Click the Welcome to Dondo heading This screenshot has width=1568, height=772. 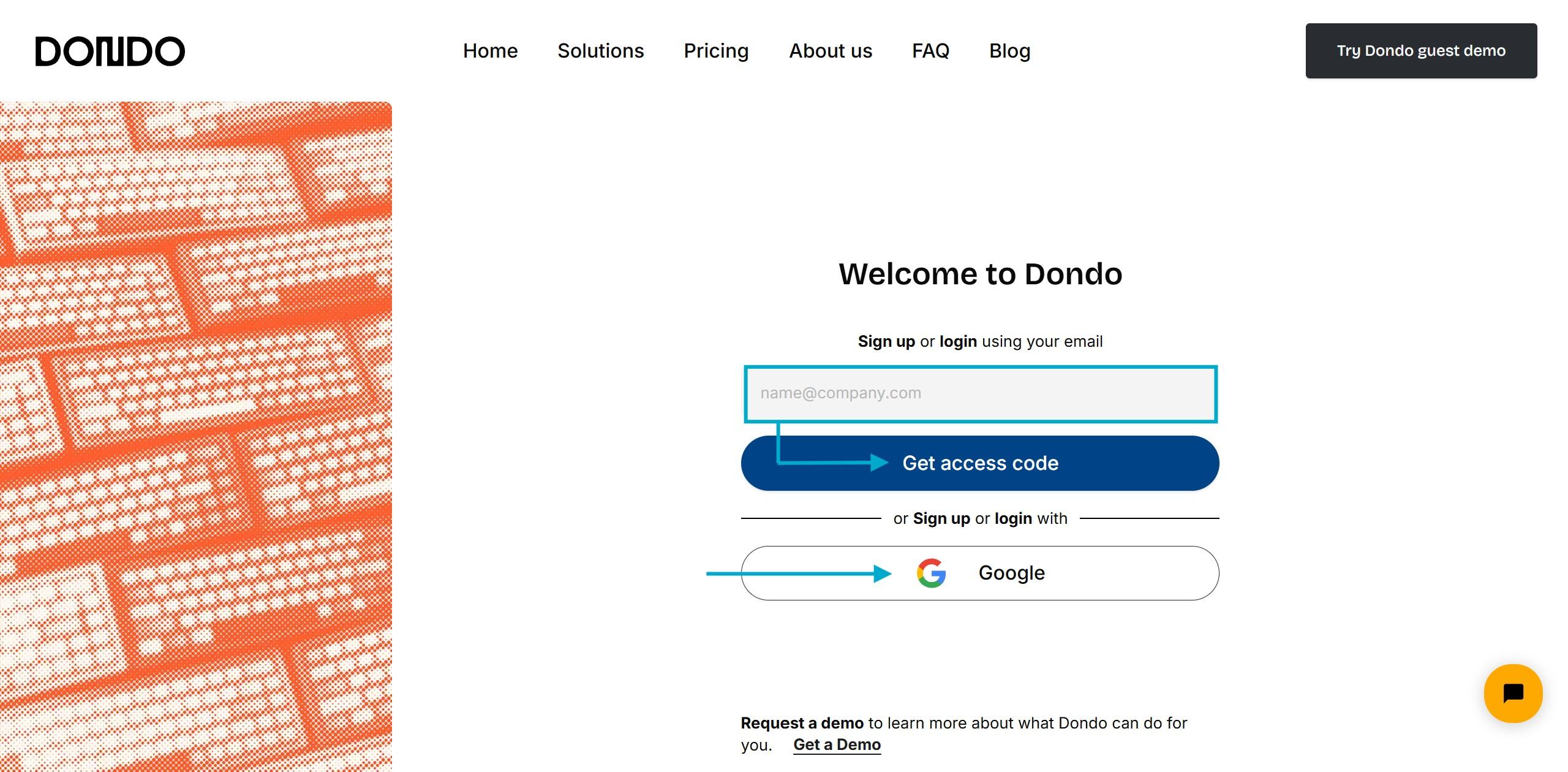click(x=980, y=274)
